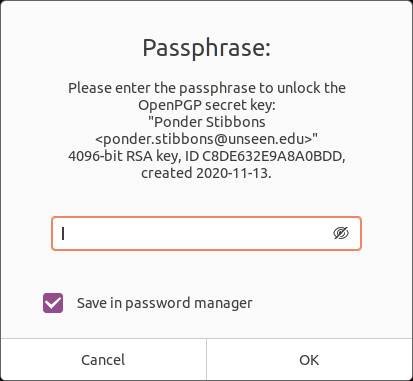The height and width of the screenshot is (381, 413).
Task: Click the key ID C8DE632E9A8A0BDD text
Action: (274, 156)
